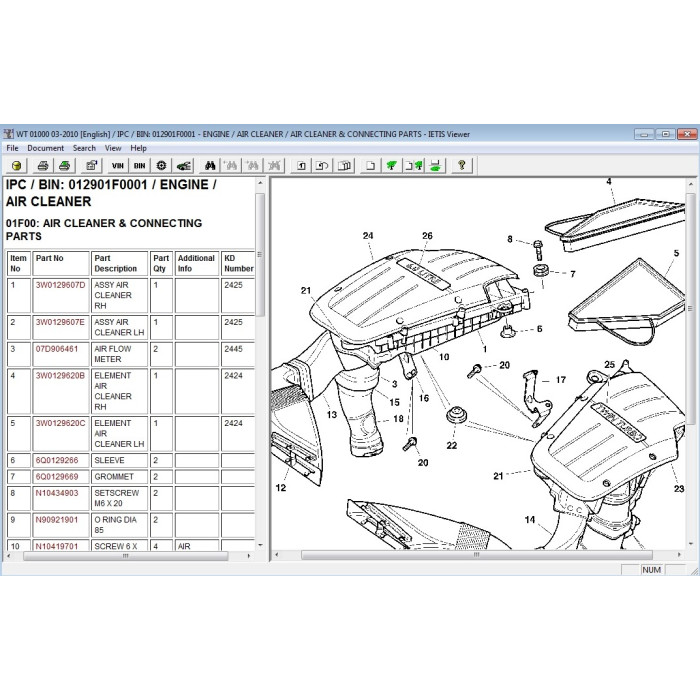Image resolution: width=700 pixels, height=700 pixels.
Task: Open part number 3W0129607E link
Action: pos(60,322)
